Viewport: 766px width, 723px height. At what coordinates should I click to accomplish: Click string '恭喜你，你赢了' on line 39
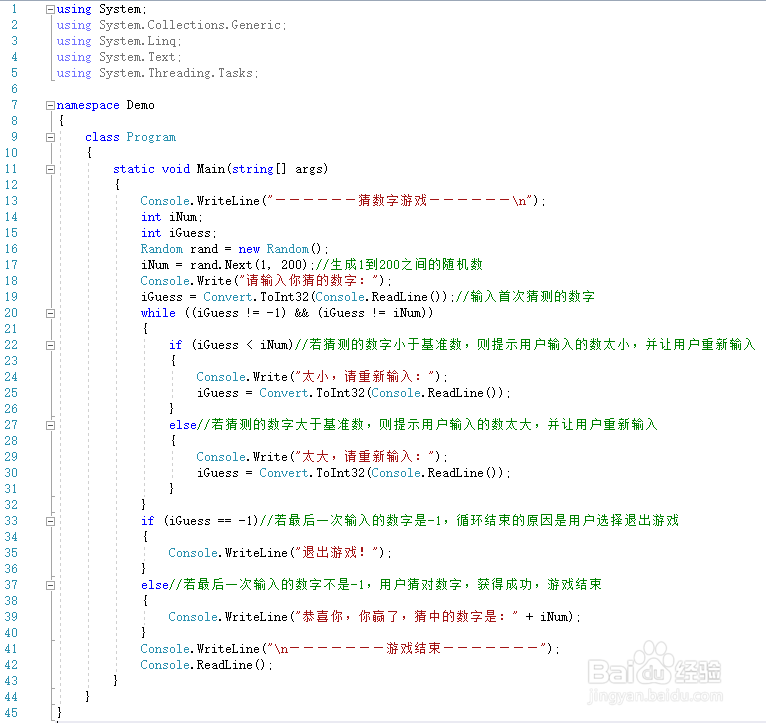click(x=351, y=617)
